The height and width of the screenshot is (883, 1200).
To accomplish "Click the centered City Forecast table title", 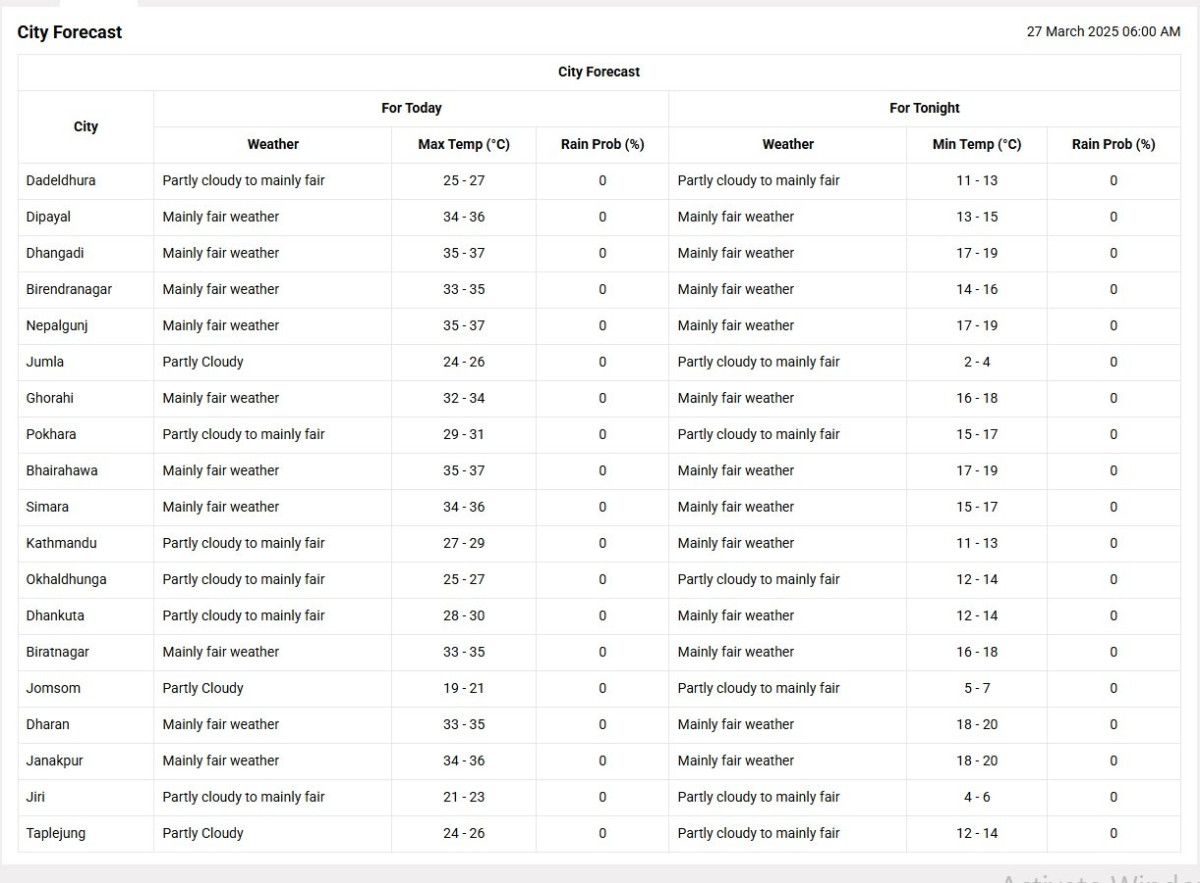I will click(599, 72).
